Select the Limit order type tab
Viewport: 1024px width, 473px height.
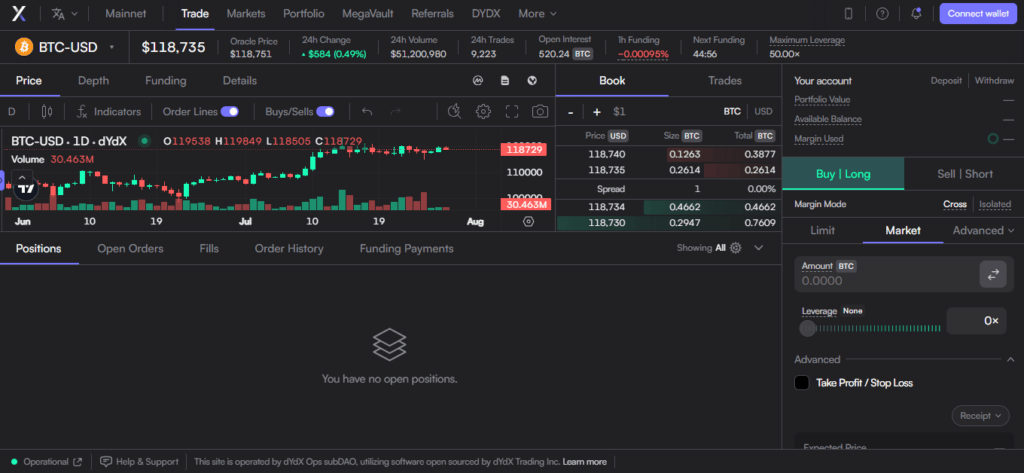[822, 231]
